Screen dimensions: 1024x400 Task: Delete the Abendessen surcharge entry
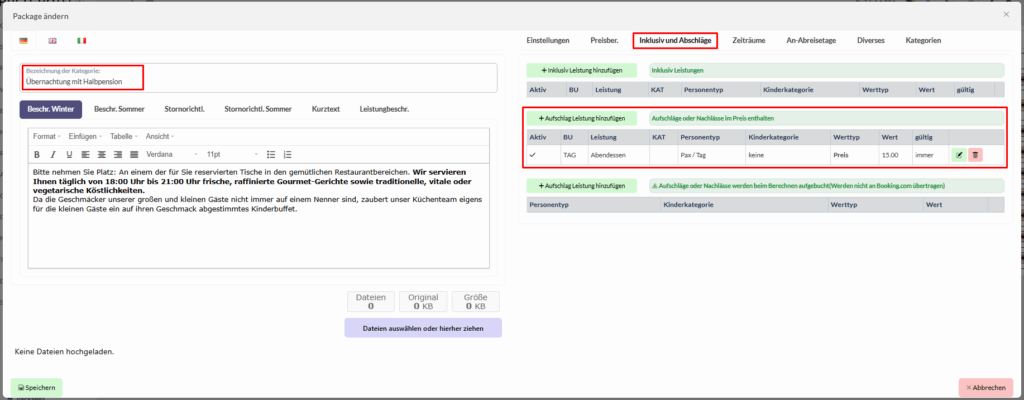click(x=975, y=155)
